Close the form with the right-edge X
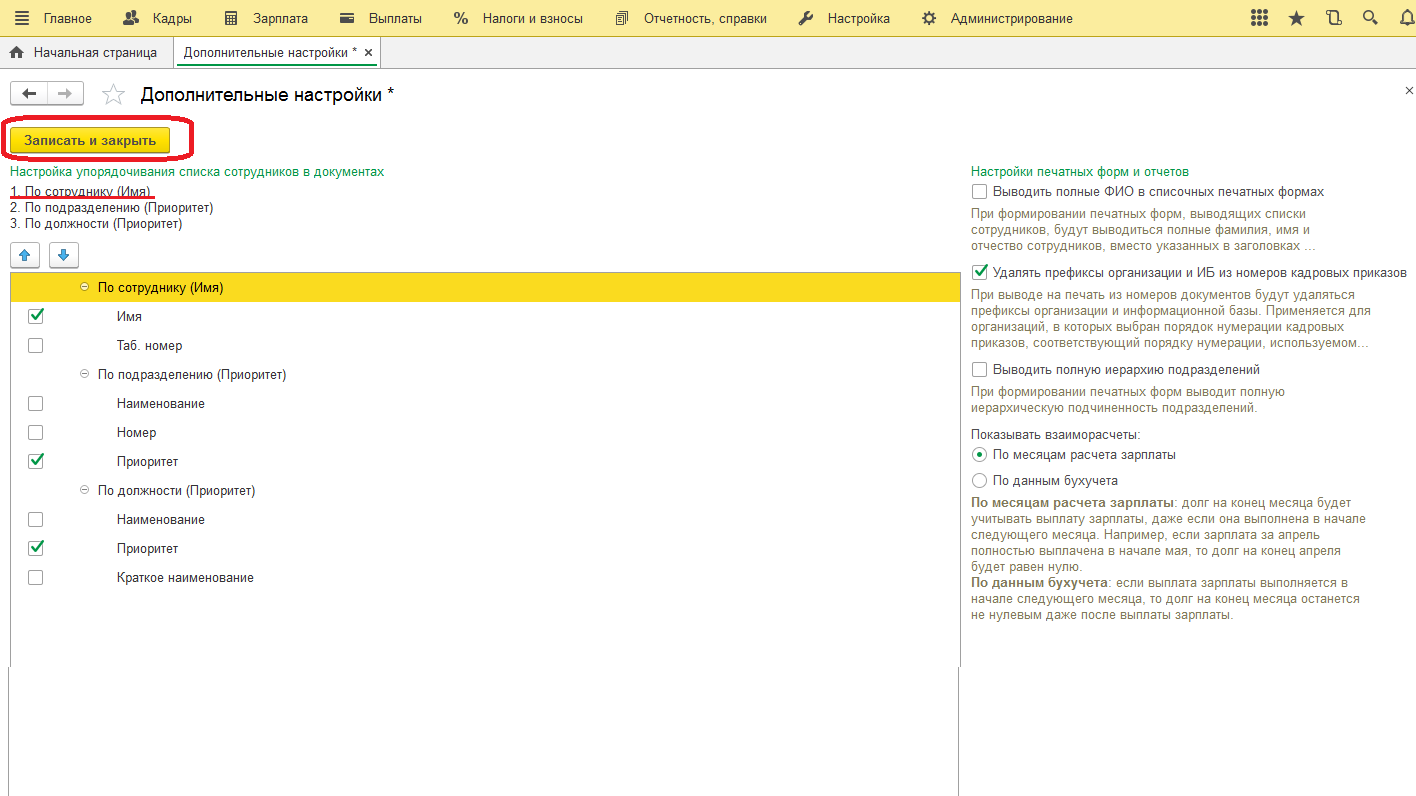 pyautogui.click(x=1409, y=90)
